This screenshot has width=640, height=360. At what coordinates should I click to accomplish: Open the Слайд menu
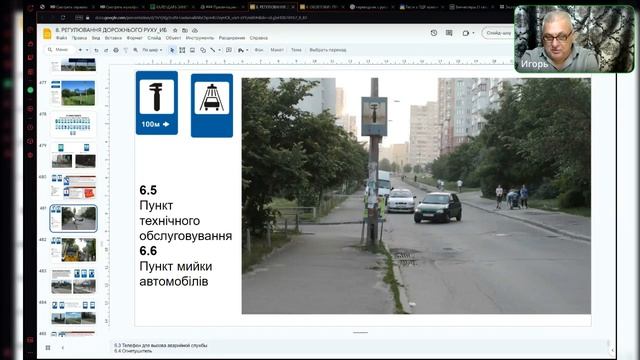154,38
